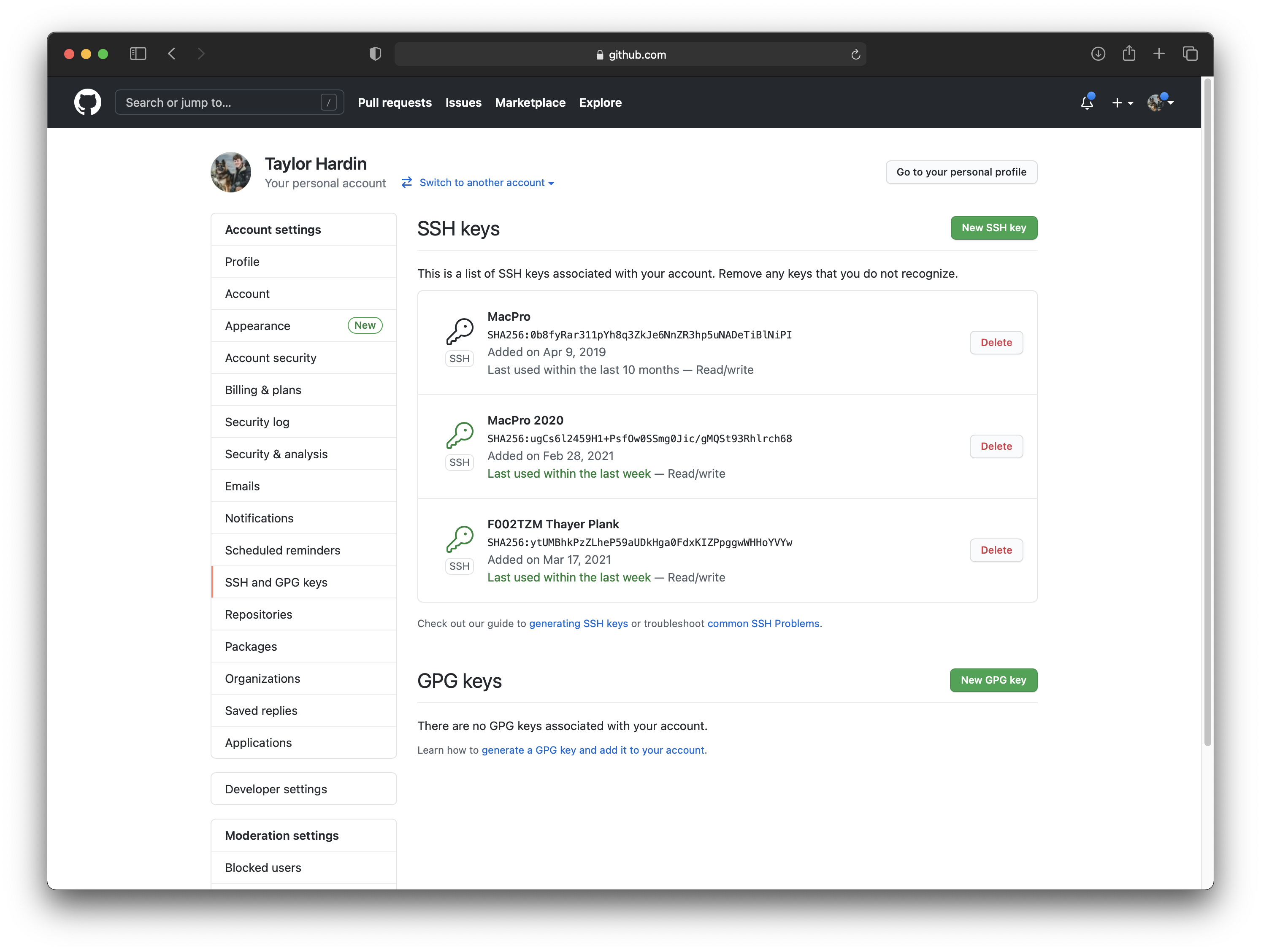Viewport: 1261px width, 952px height.
Task: Open the plus create-new dropdown
Action: click(x=1122, y=103)
